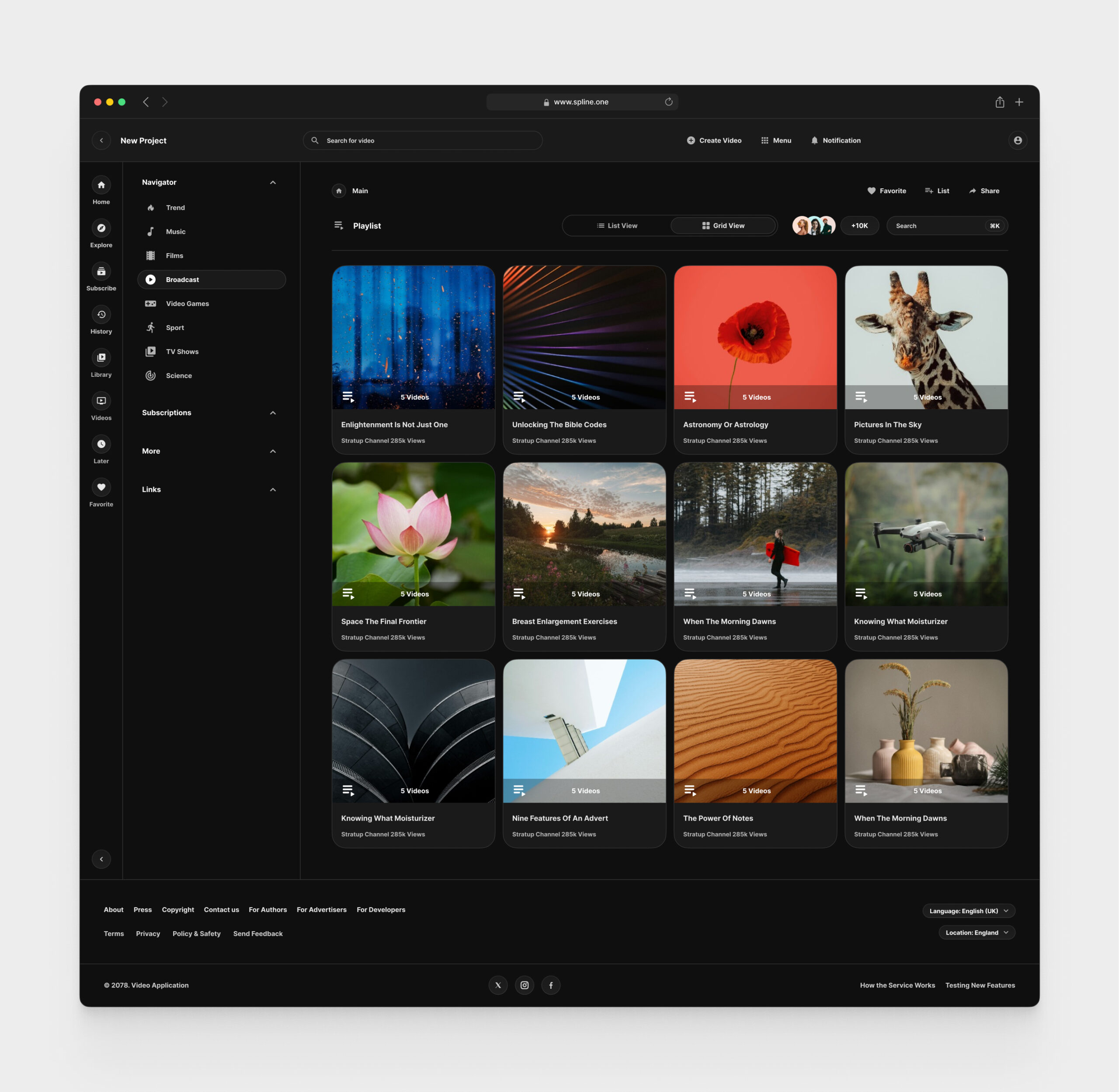
Task: Switch to Grid View
Action: 723,226
